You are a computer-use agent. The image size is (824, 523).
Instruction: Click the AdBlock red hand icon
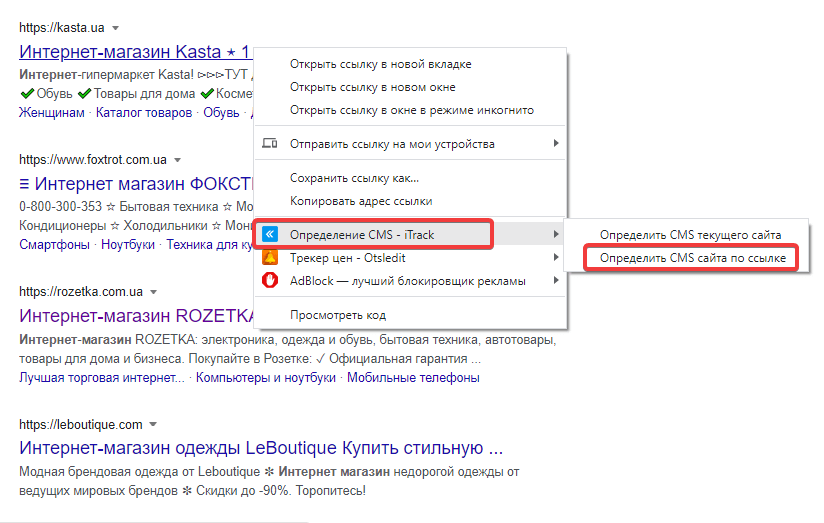(270, 281)
